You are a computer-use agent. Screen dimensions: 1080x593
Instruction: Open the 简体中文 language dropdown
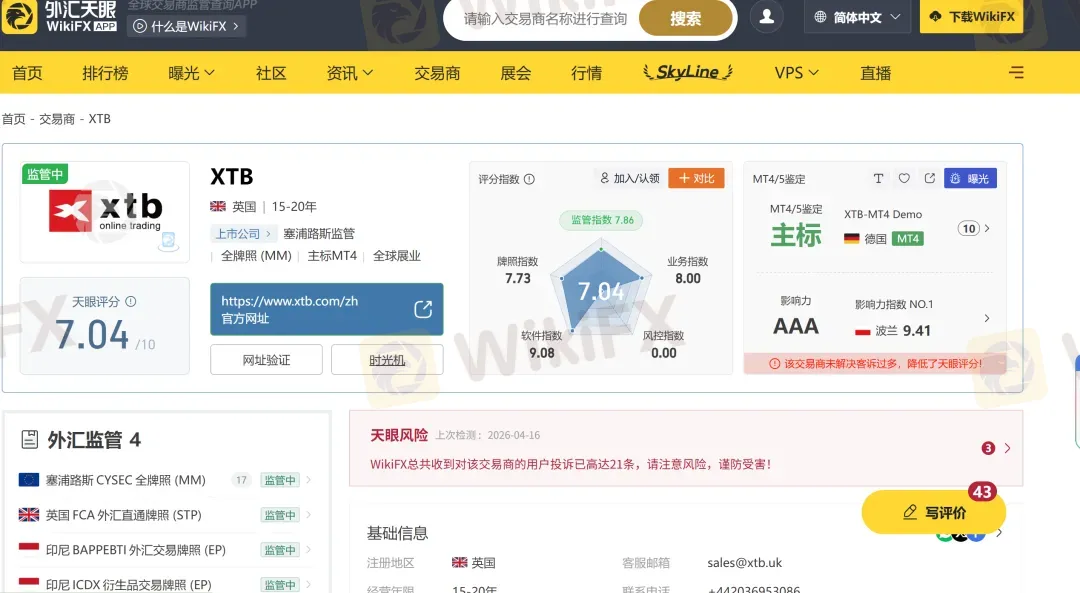856,17
